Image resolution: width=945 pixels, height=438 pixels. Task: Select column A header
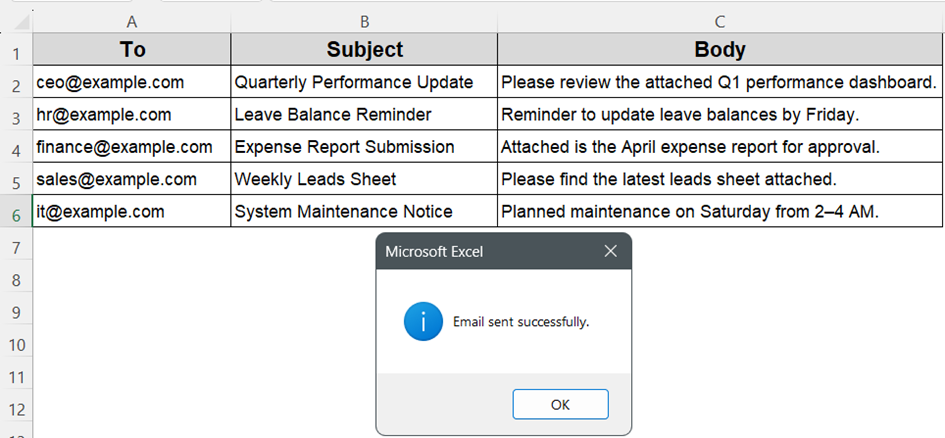131,22
